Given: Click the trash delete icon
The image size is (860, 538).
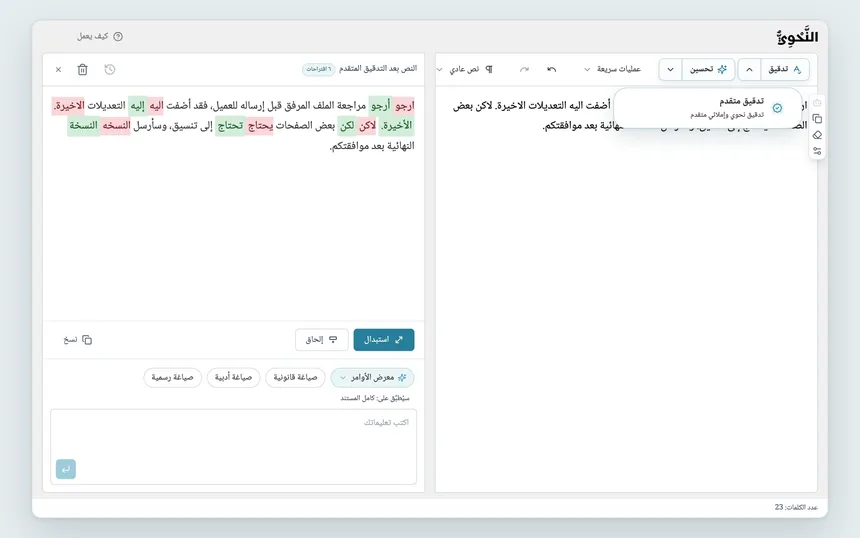Looking at the screenshot, I should click(82, 69).
